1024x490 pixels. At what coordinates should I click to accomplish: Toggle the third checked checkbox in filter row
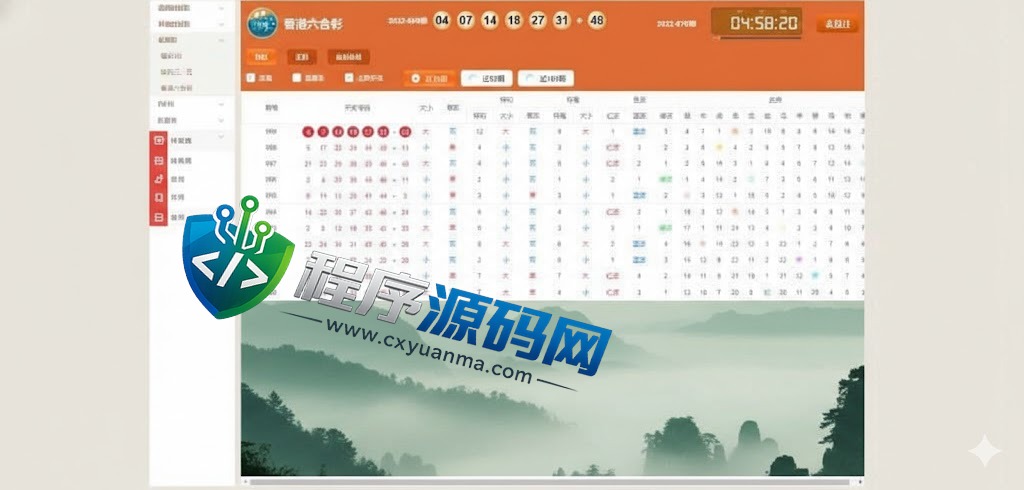point(349,78)
